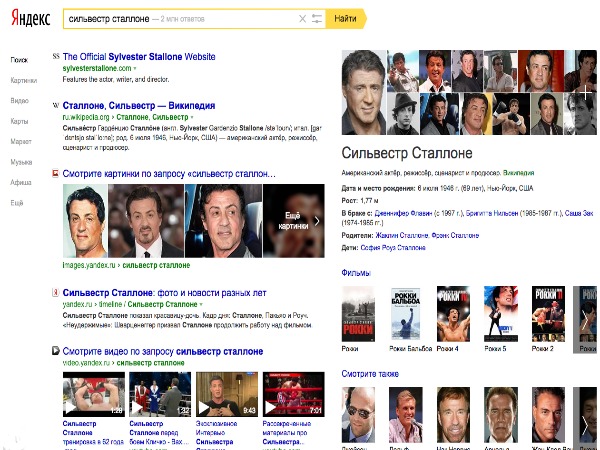Open Смотрите картинки по запросу link
Image resolution: width=600 pixels, height=450 pixels.
[x=169, y=174]
